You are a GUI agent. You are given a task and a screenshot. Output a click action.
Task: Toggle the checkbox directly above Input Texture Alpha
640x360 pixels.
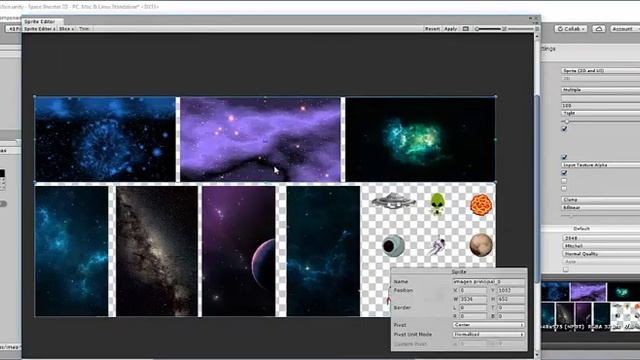pyautogui.click(x=564, y=157)
